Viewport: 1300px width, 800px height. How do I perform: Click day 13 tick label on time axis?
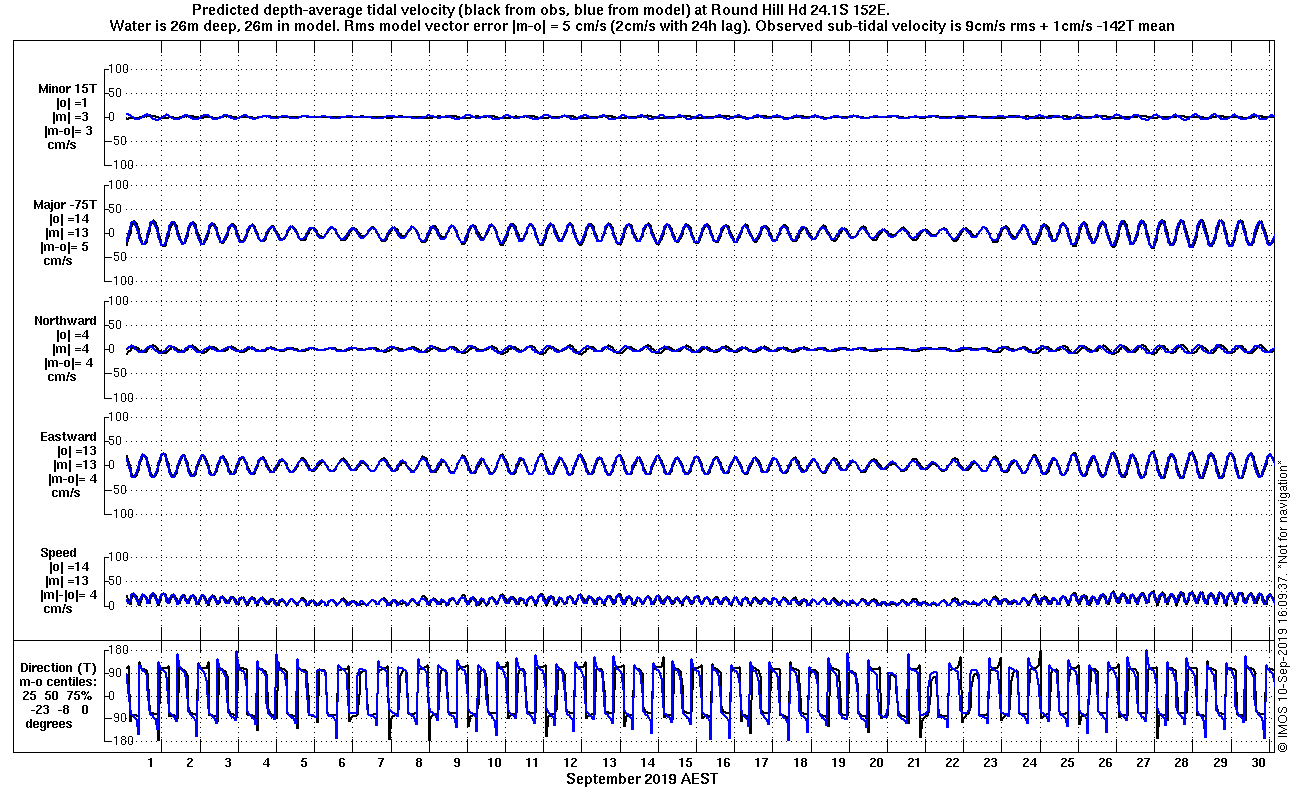click(610, 762)
